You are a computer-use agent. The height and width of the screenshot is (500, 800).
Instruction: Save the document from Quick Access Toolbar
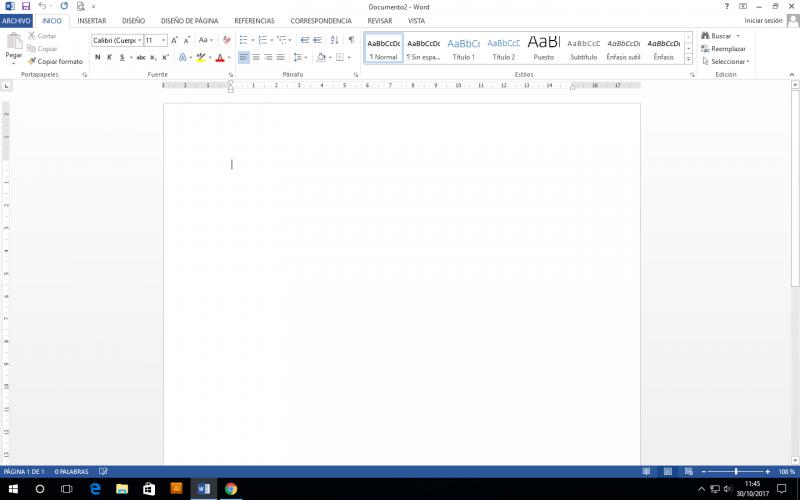[x=26, y=6]
